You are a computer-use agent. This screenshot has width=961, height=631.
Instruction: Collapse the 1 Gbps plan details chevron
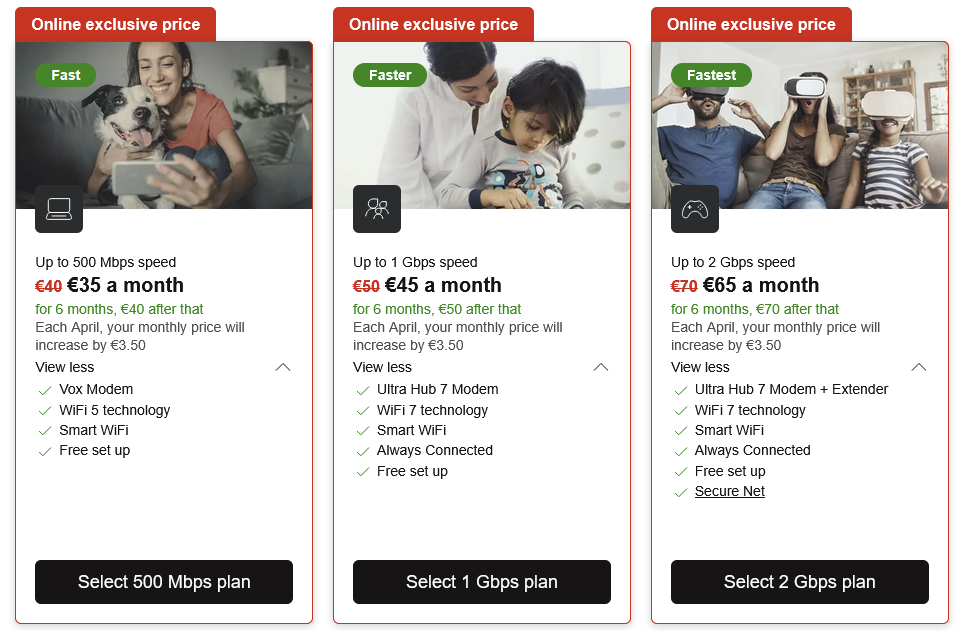pos(601,367)
